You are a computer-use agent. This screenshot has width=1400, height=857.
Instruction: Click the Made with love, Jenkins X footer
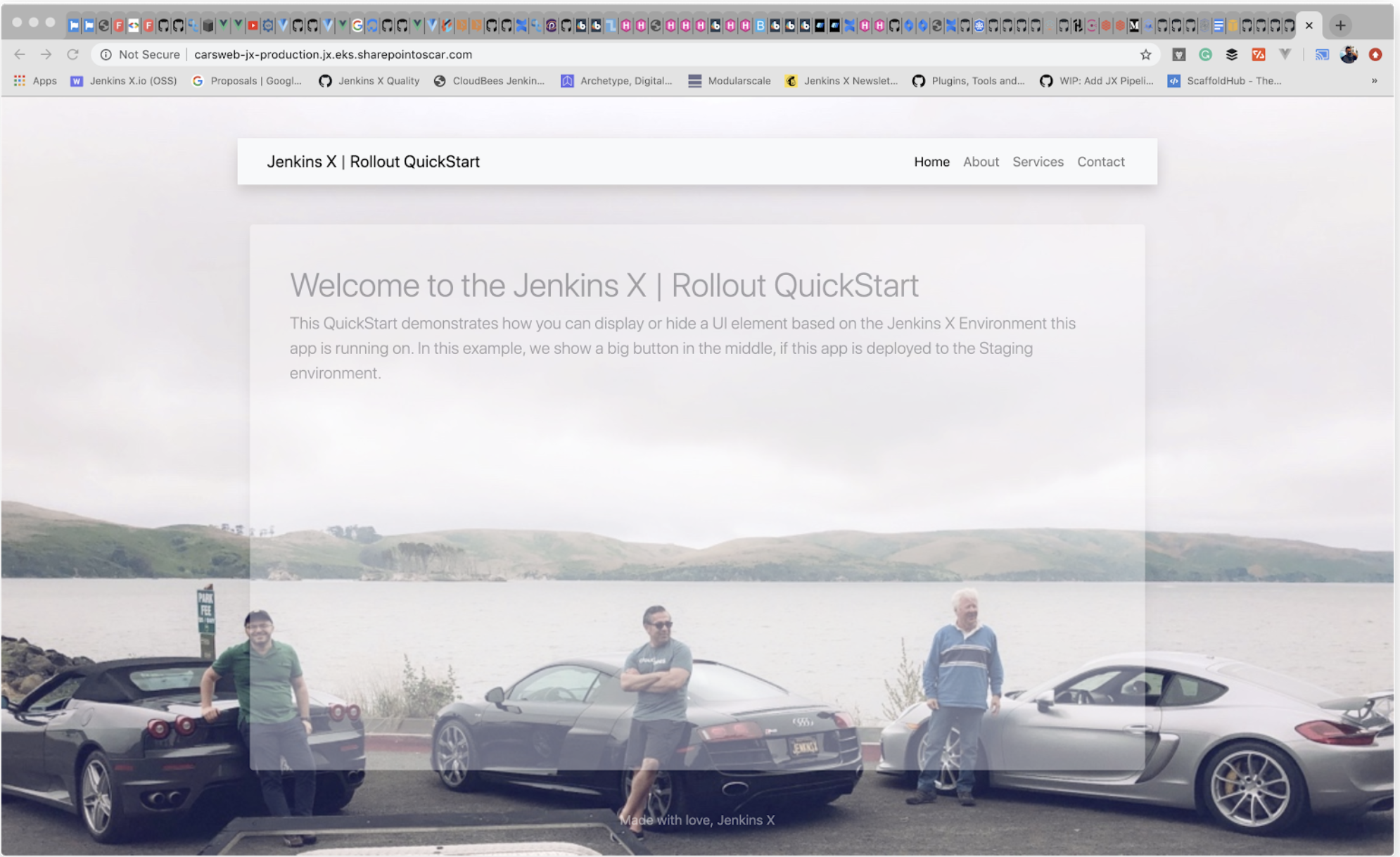pos(697,820)
